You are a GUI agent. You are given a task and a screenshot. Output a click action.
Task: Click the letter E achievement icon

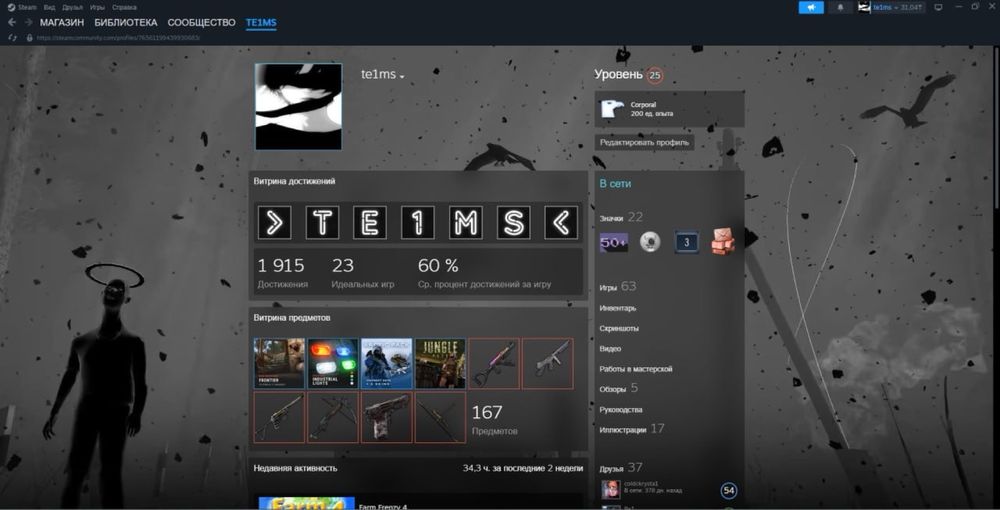tap(370, 222)
